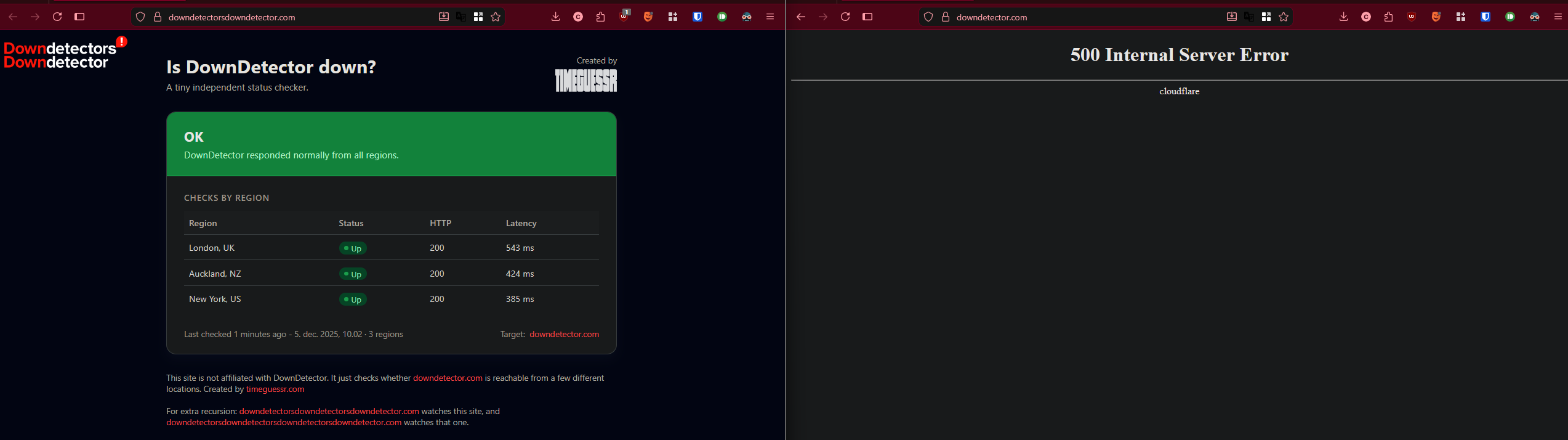Open Bitwarden extension in right browser toolbar
Screen dimensions: 1568x440
1486,17
